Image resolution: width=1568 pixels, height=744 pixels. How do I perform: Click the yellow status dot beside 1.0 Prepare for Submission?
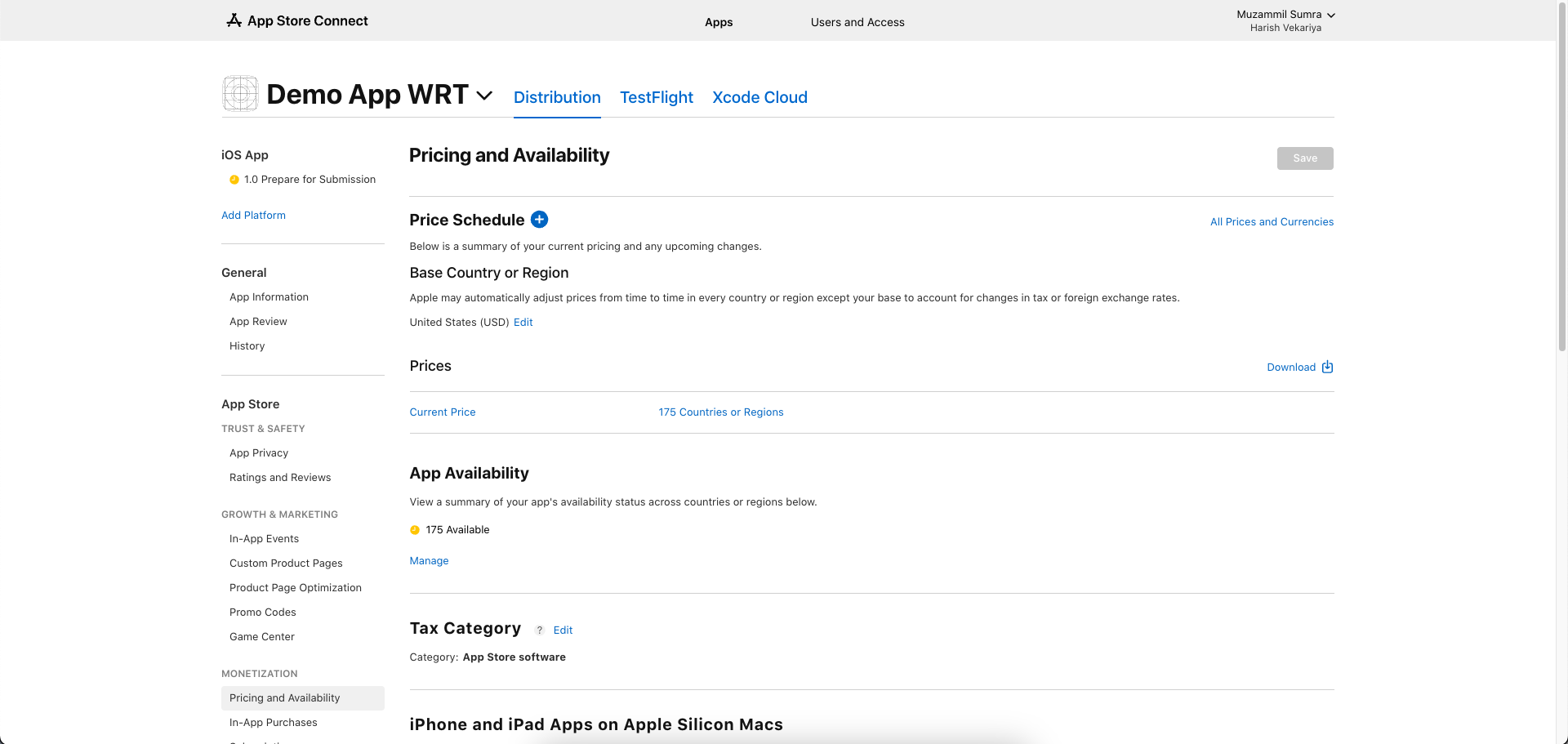[234, 180]
